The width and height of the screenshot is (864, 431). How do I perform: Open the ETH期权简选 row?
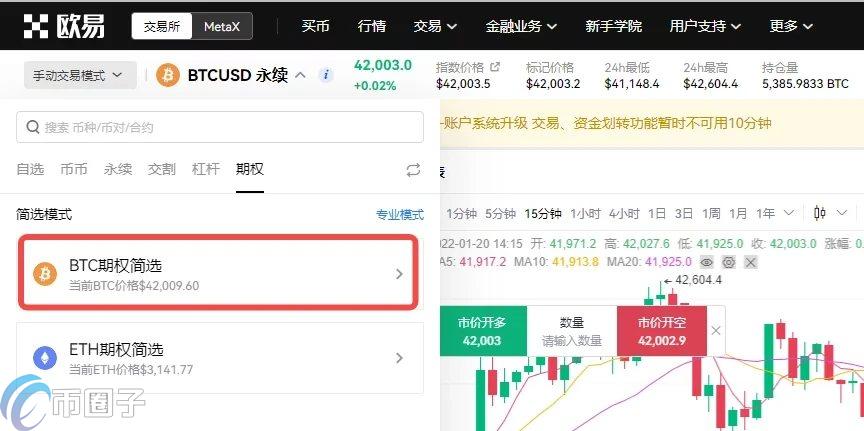pyautogui.click(x=220, y=358)
